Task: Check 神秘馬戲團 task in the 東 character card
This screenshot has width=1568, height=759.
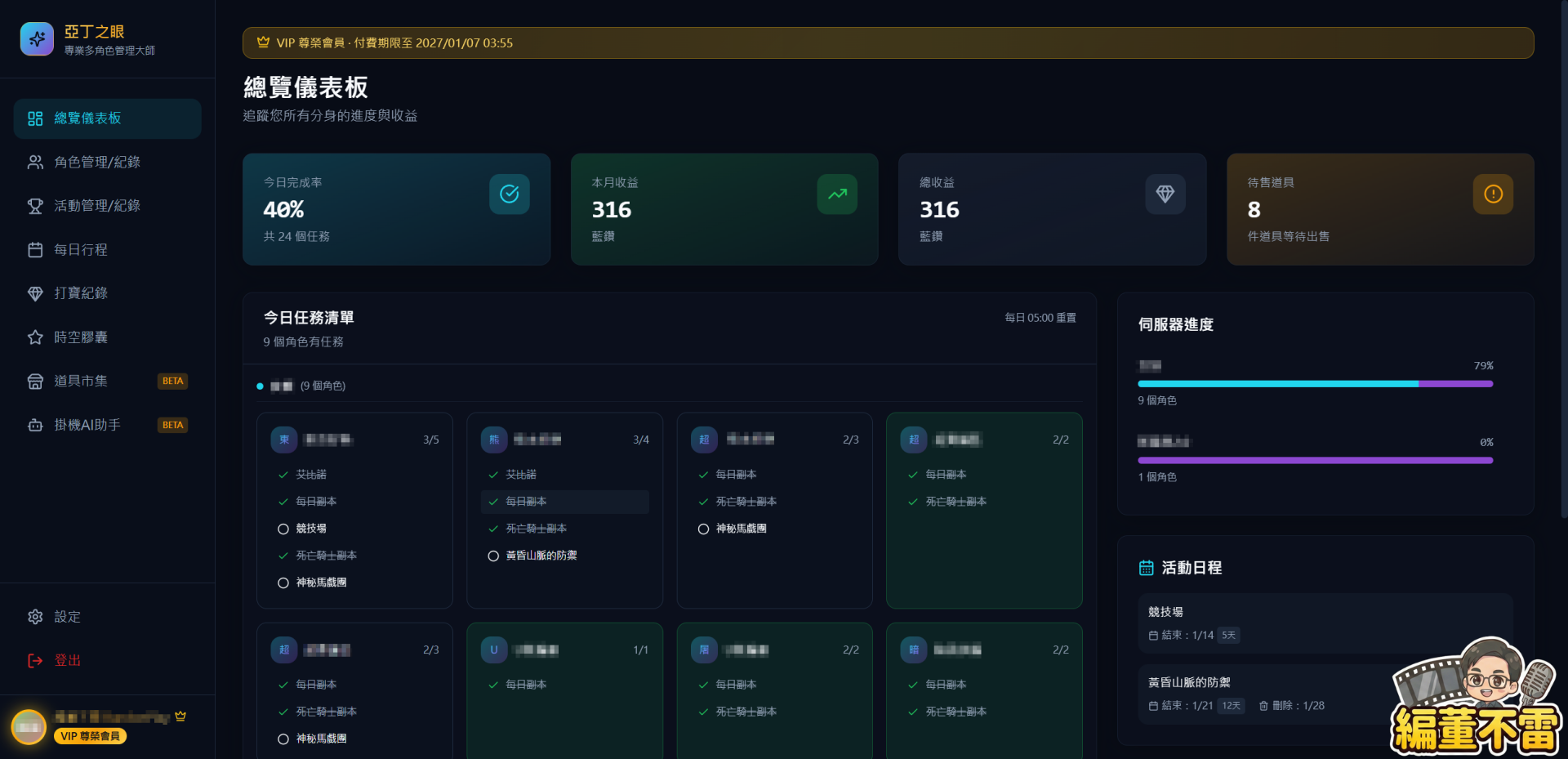Action: pos(283,583)
